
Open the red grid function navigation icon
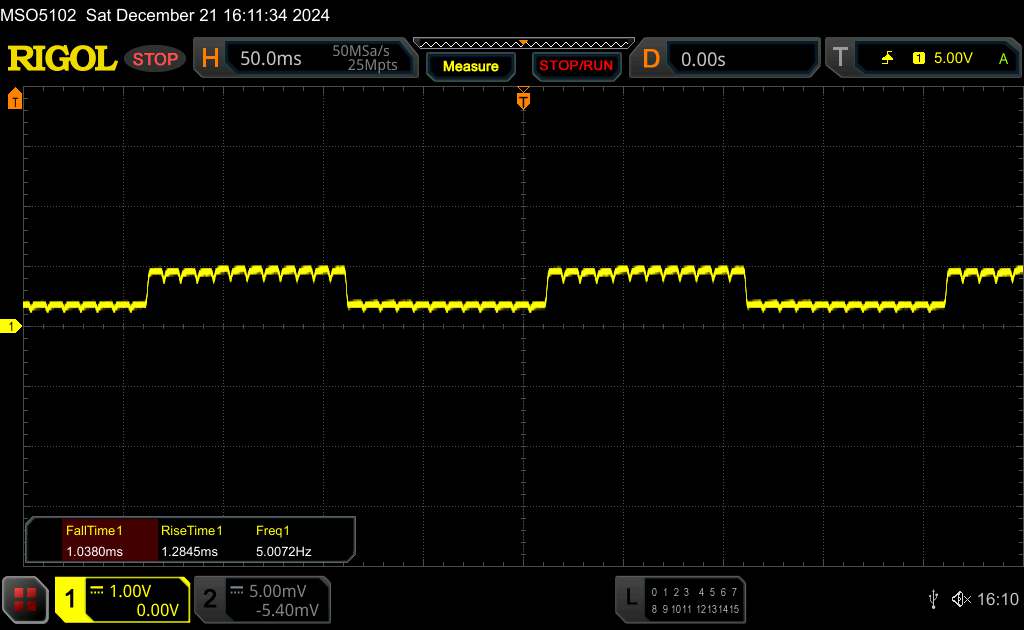coord(25,599)
